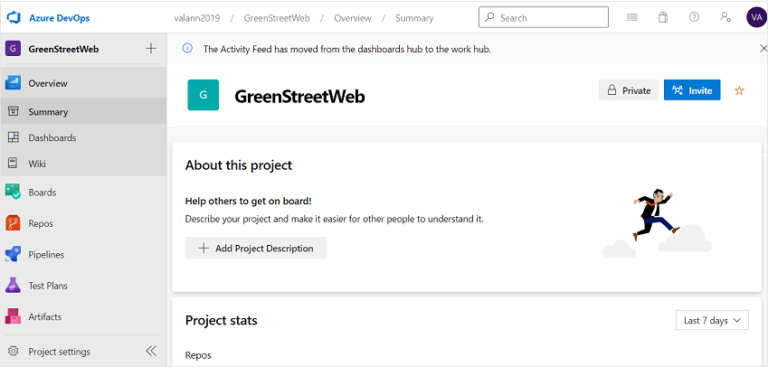Image resolution: width=768 pixels, height=367 pixels.
Task: Favorite the project with the star
Action: 739,91
